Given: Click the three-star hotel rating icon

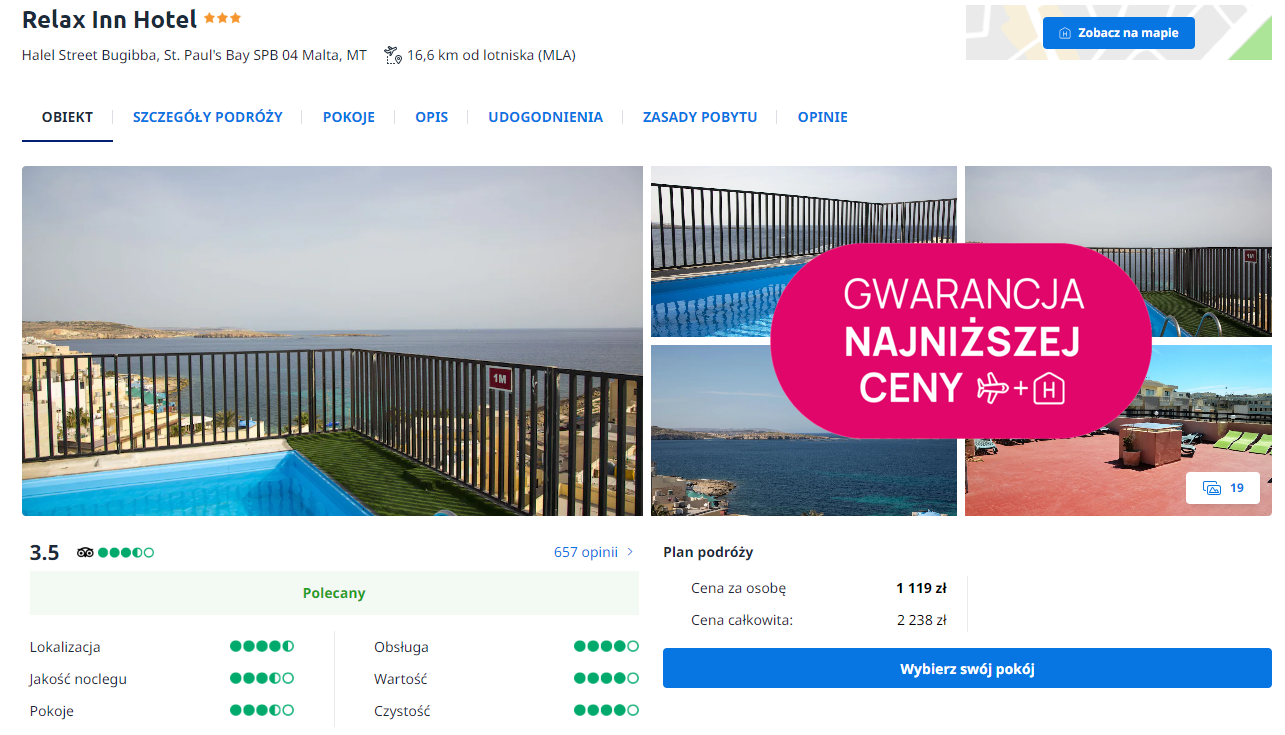Looking at the screenshot, I should point(222,18).
